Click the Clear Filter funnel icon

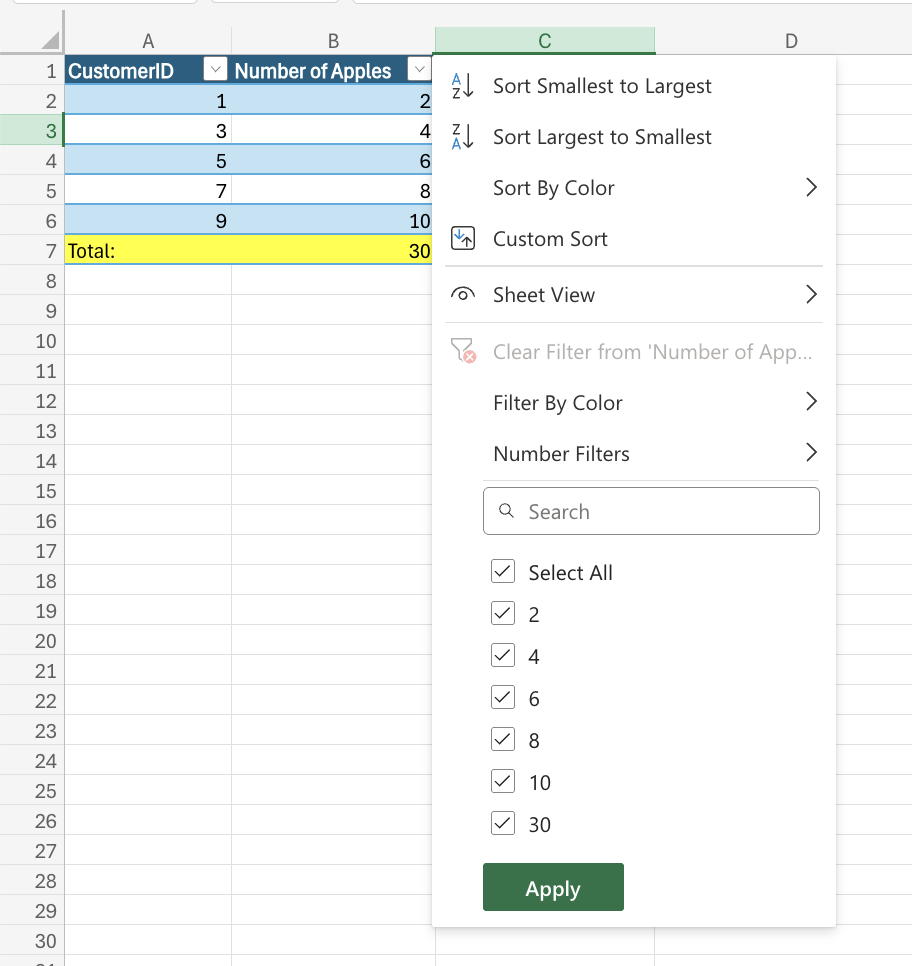(x=463, y=351)
